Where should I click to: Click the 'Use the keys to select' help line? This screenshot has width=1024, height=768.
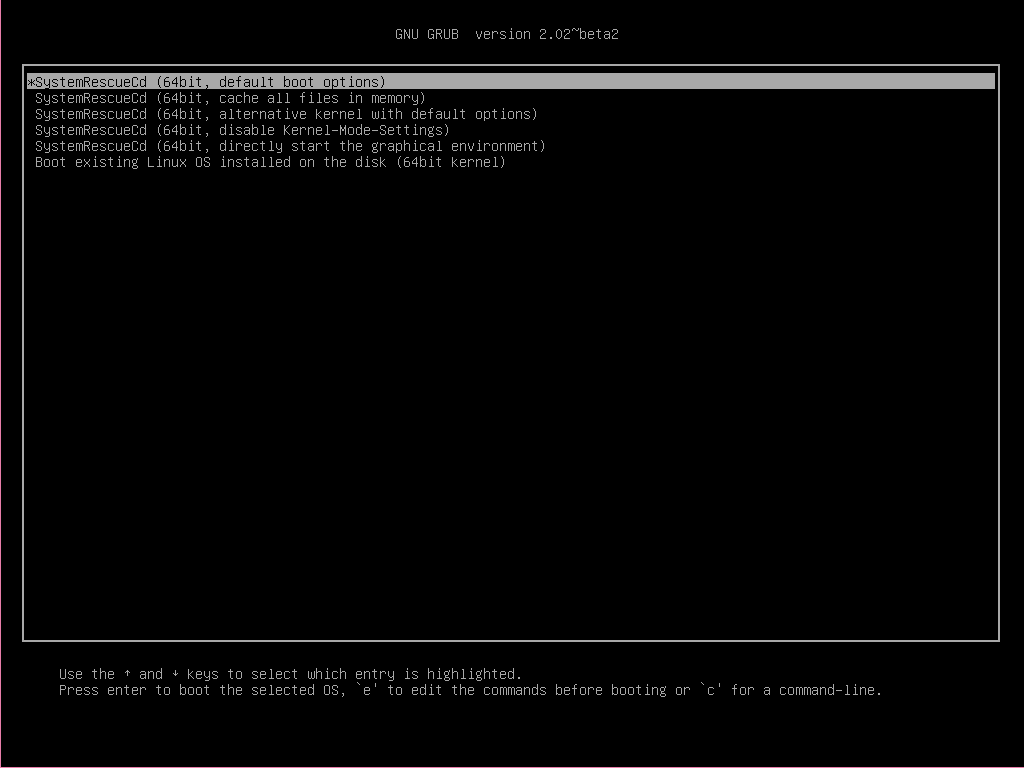pyautogui.click(x=291, y=674)
